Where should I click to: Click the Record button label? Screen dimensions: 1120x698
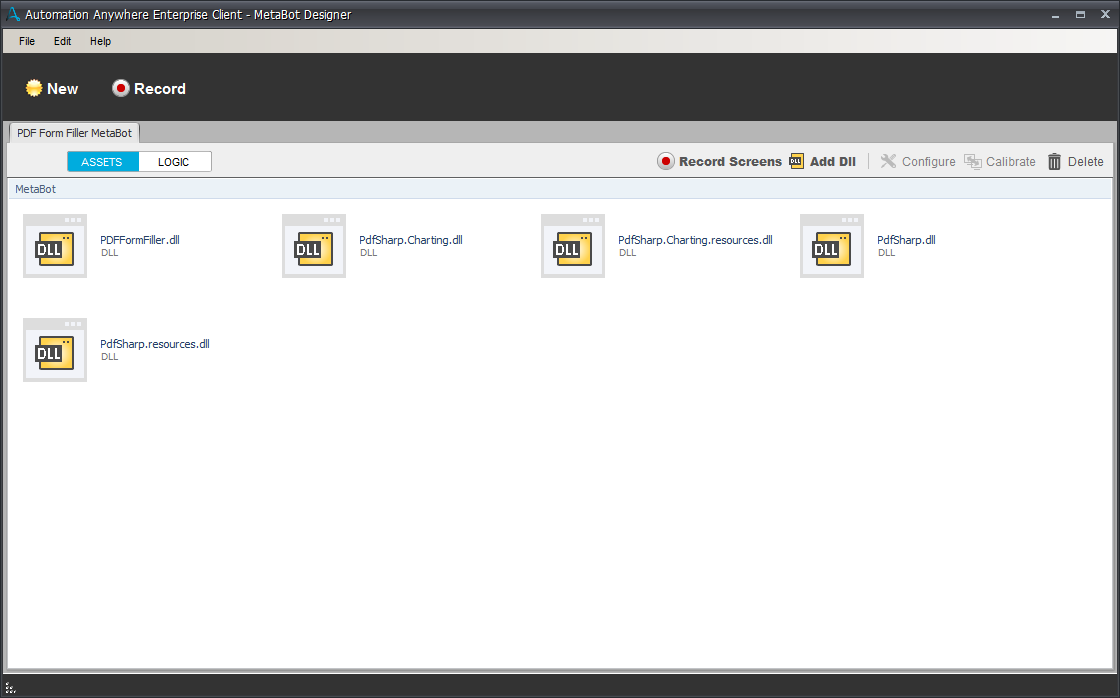pos(160,89)
